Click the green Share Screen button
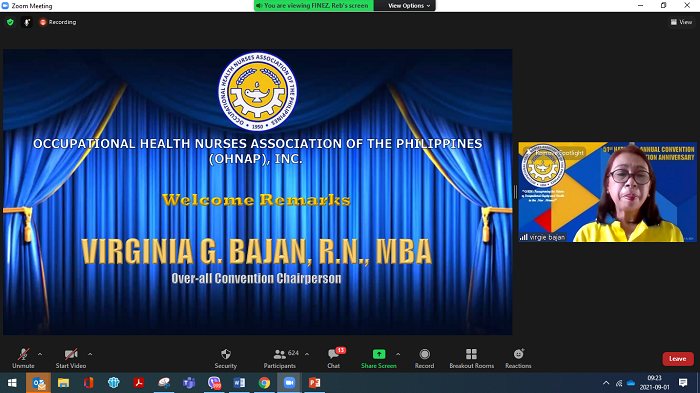The height and width of the screenshot is (393, 700). pos(379,359)
